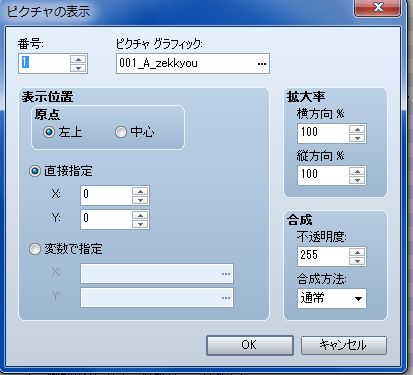Increase the 縦方向 % zoom value
This screenshot has height=375, width=413.
tap(357, 171)
